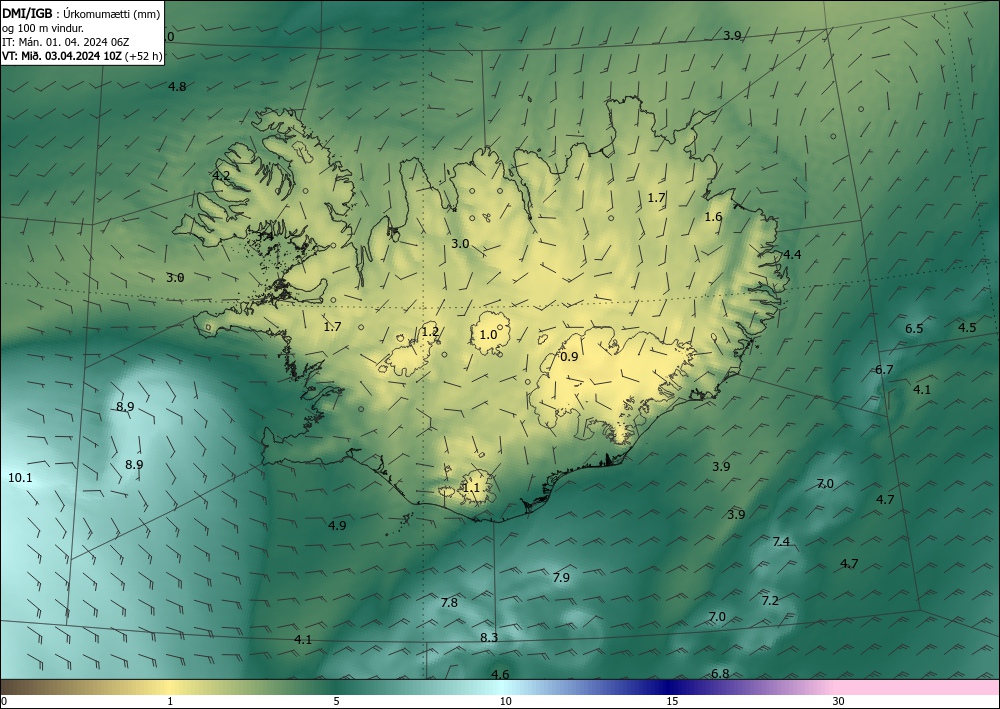
Task: Select the 1.0 value on Hofsjökull glacier
Action: click(488, 335)
